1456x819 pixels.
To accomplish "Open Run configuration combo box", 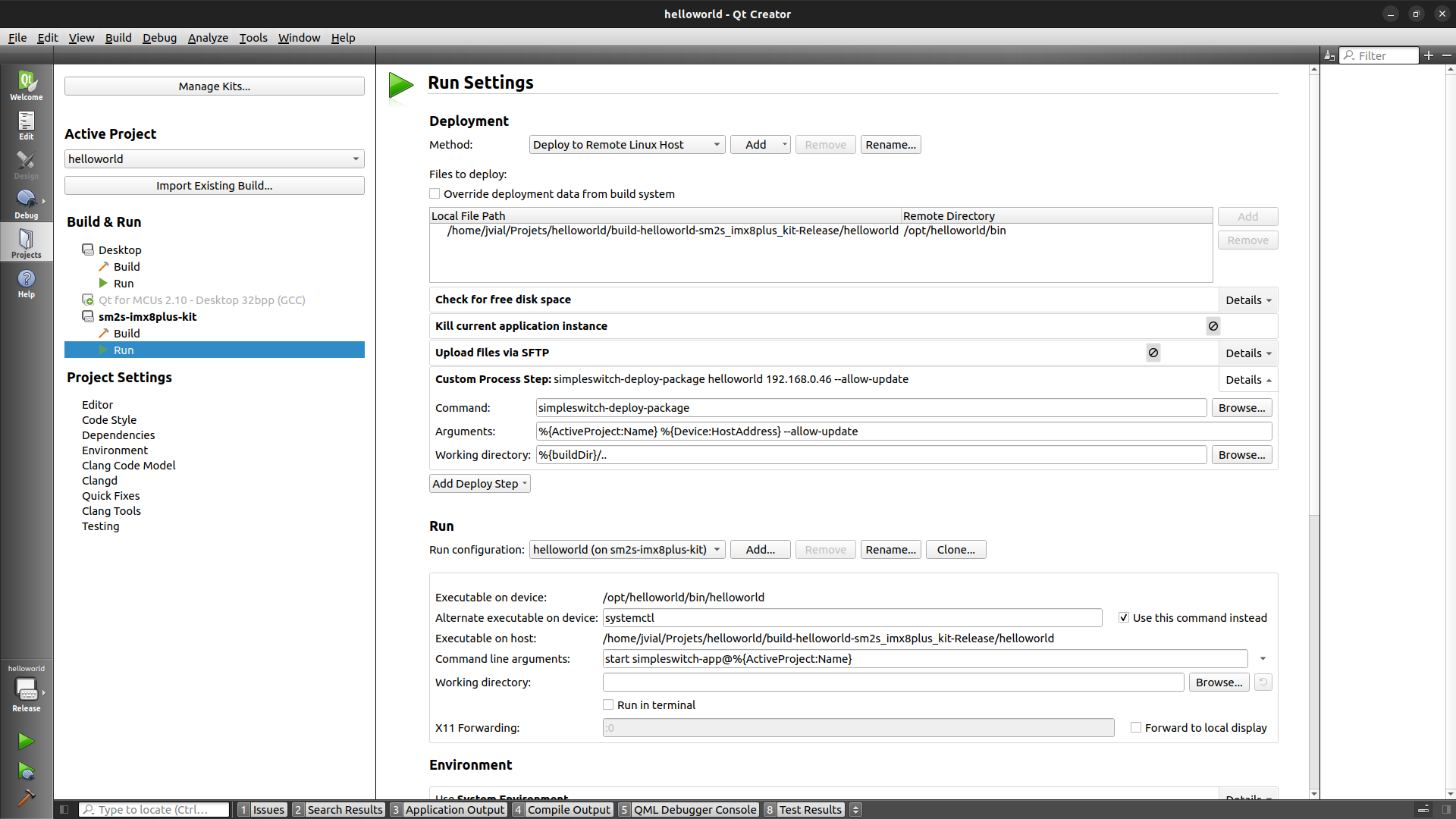I will pyautogui.click(x=626, y=550).
